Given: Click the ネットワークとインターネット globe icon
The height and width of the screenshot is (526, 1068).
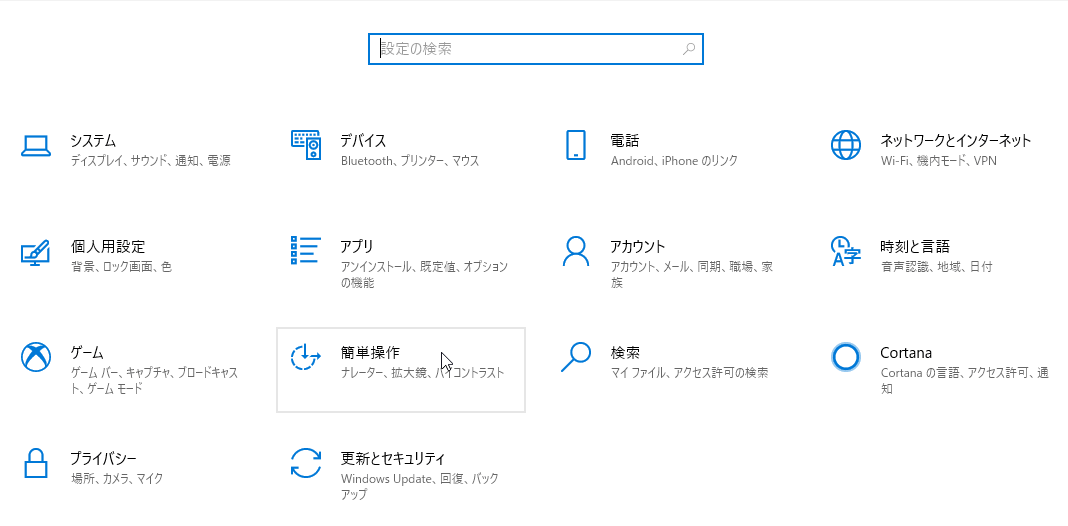Looking at the screenshot, I should pyautogui.click(x=846, y=144).
